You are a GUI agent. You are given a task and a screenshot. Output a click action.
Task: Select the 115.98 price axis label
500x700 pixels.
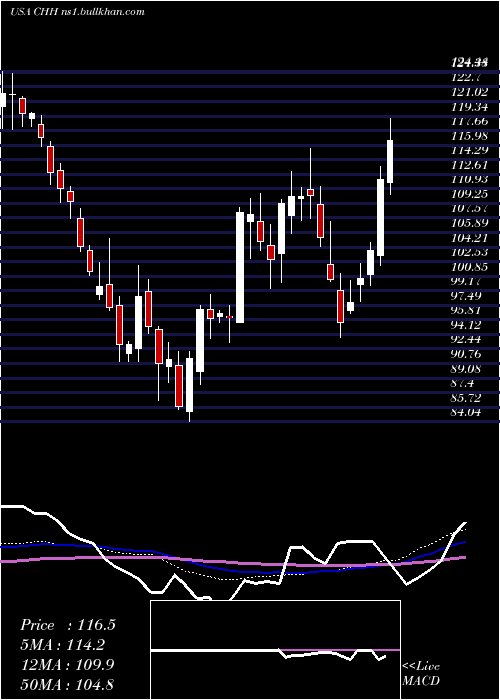coord(470,136)
